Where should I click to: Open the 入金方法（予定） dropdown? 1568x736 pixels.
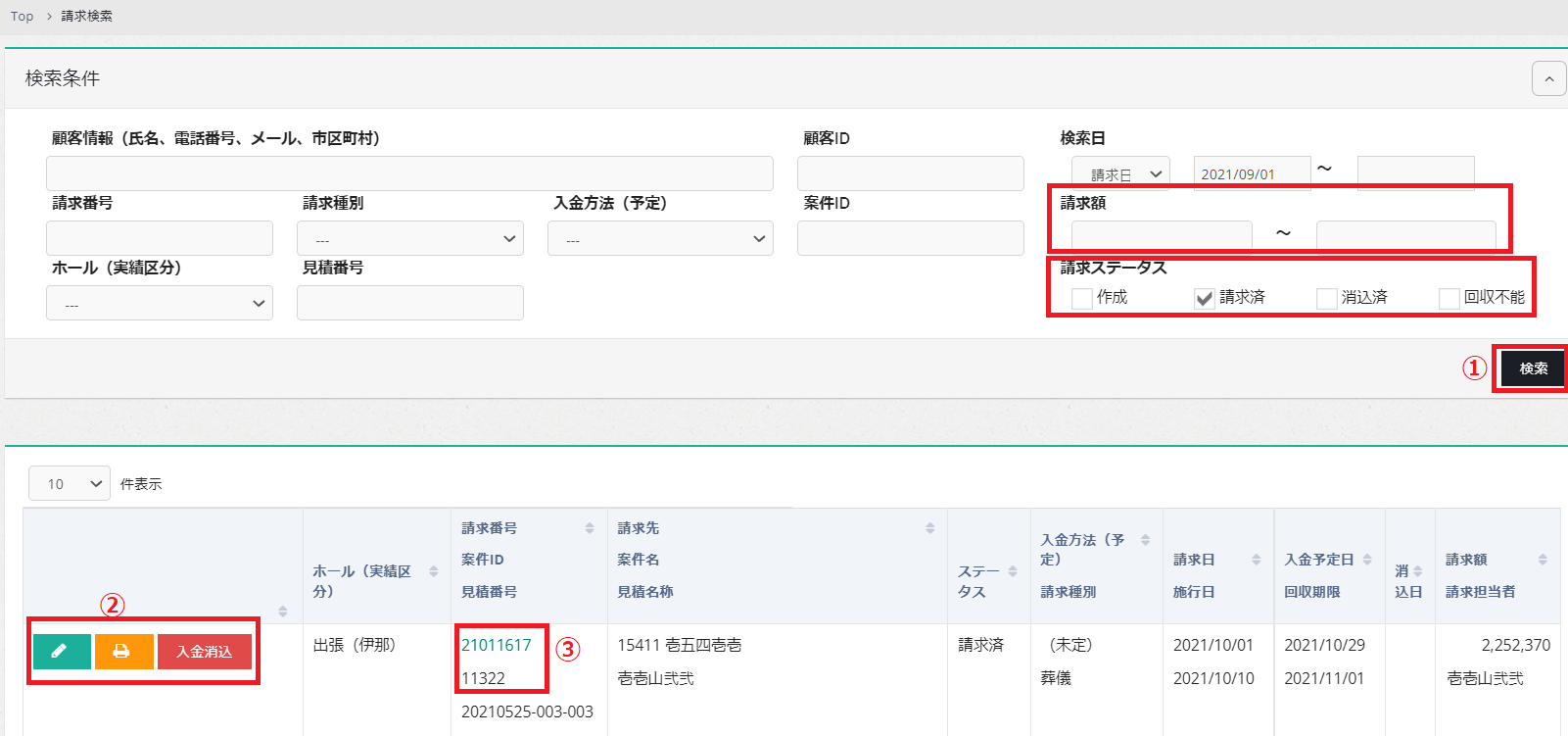tap(660, 238)
